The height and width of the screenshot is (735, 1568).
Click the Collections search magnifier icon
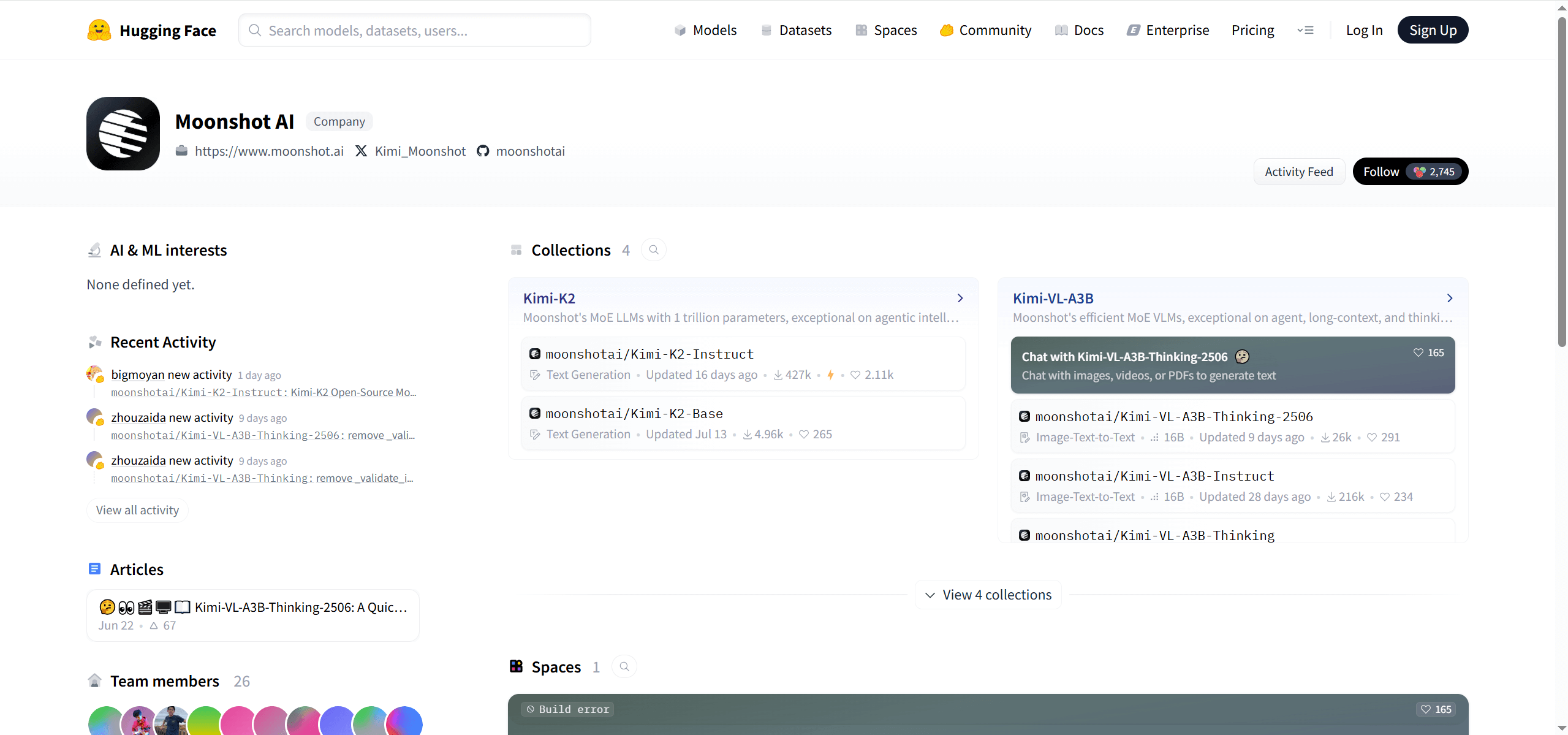(x=654, y=250)
